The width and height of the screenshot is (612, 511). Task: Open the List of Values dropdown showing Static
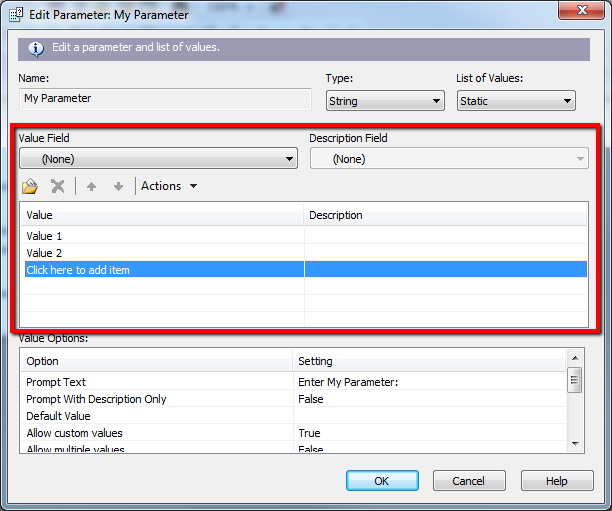(516, 101)
